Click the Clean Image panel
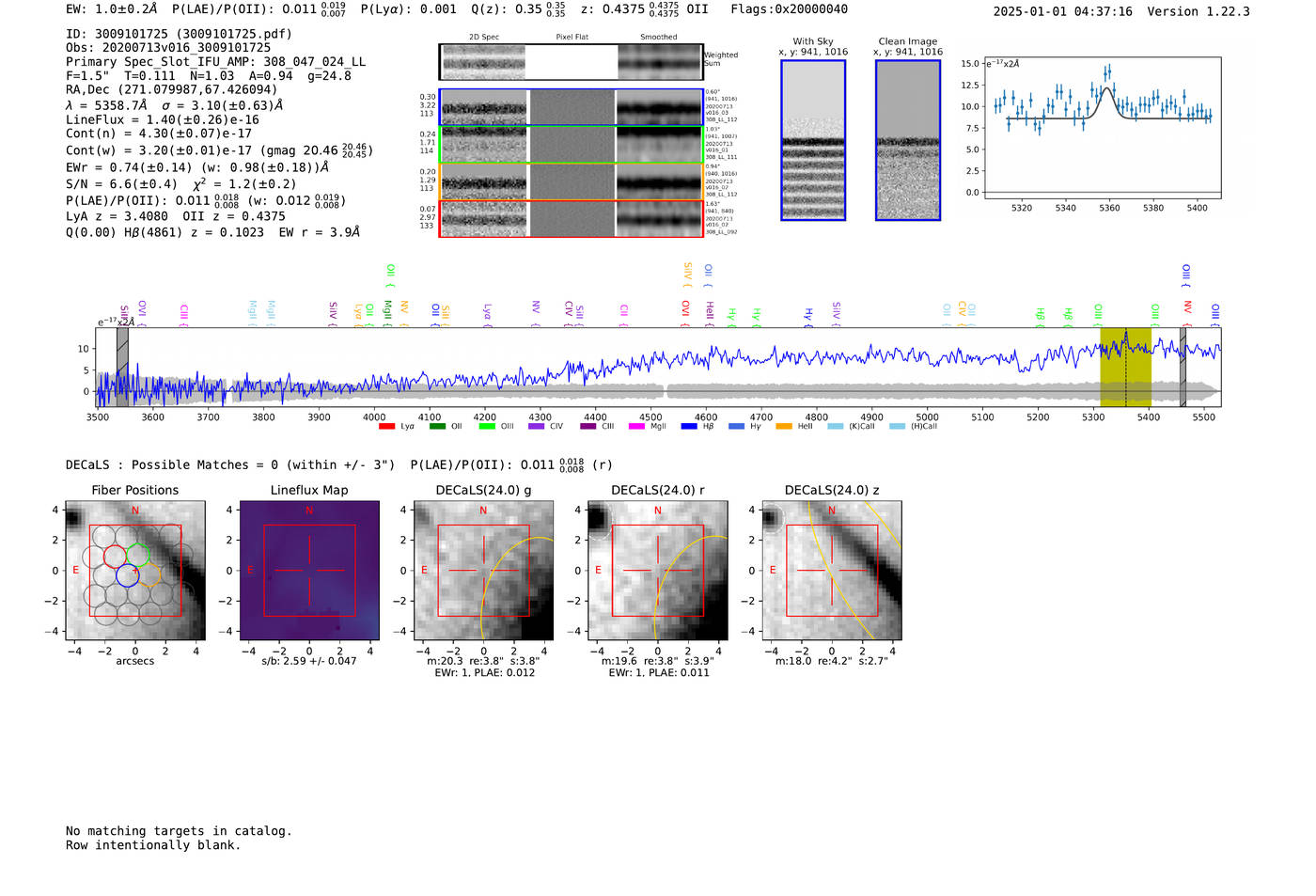Screen dimensions: 1316x896 tap(908, 140)
